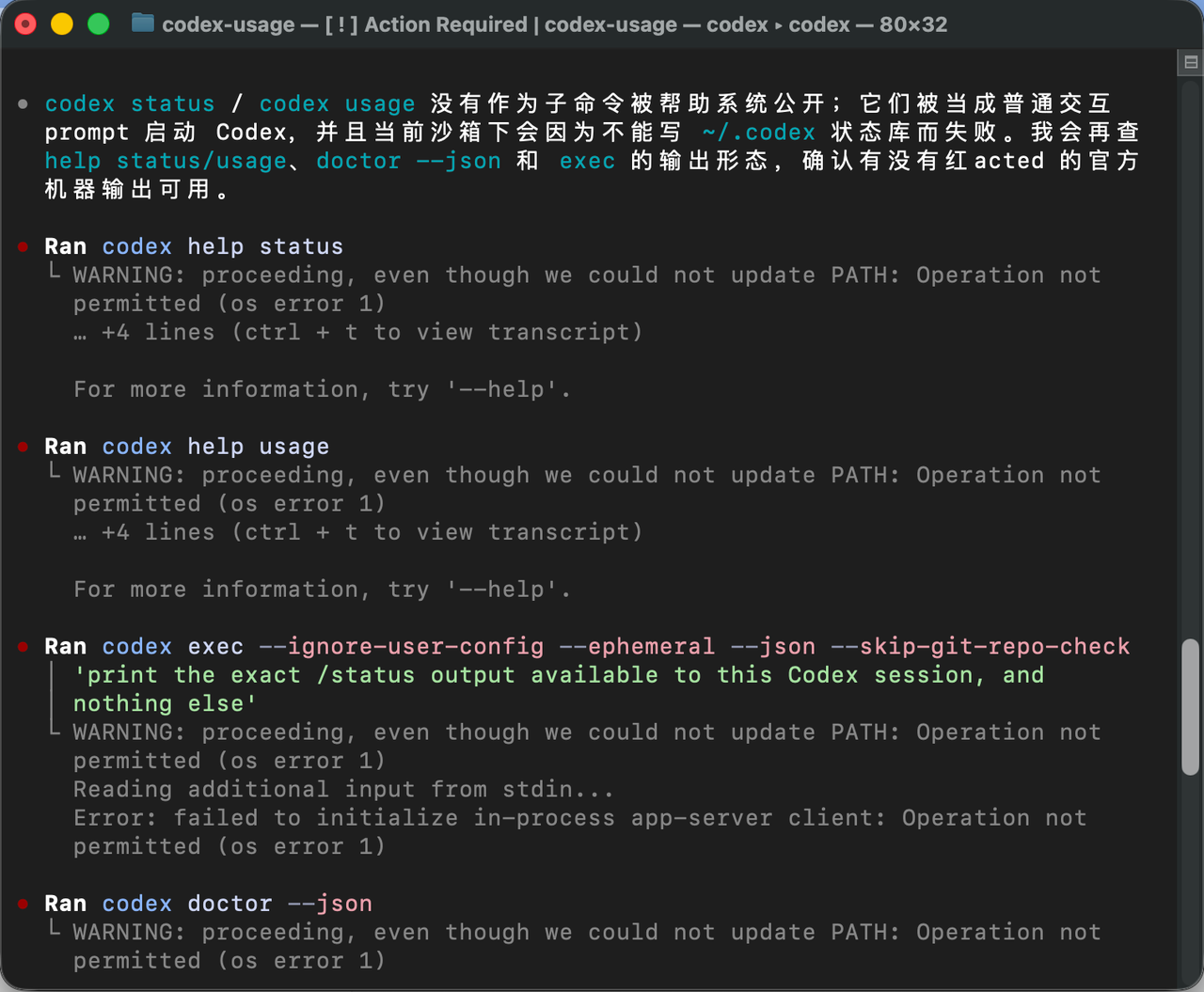
Task: Click the green "'print the exact /status output" string
Action: click(559, 675)
